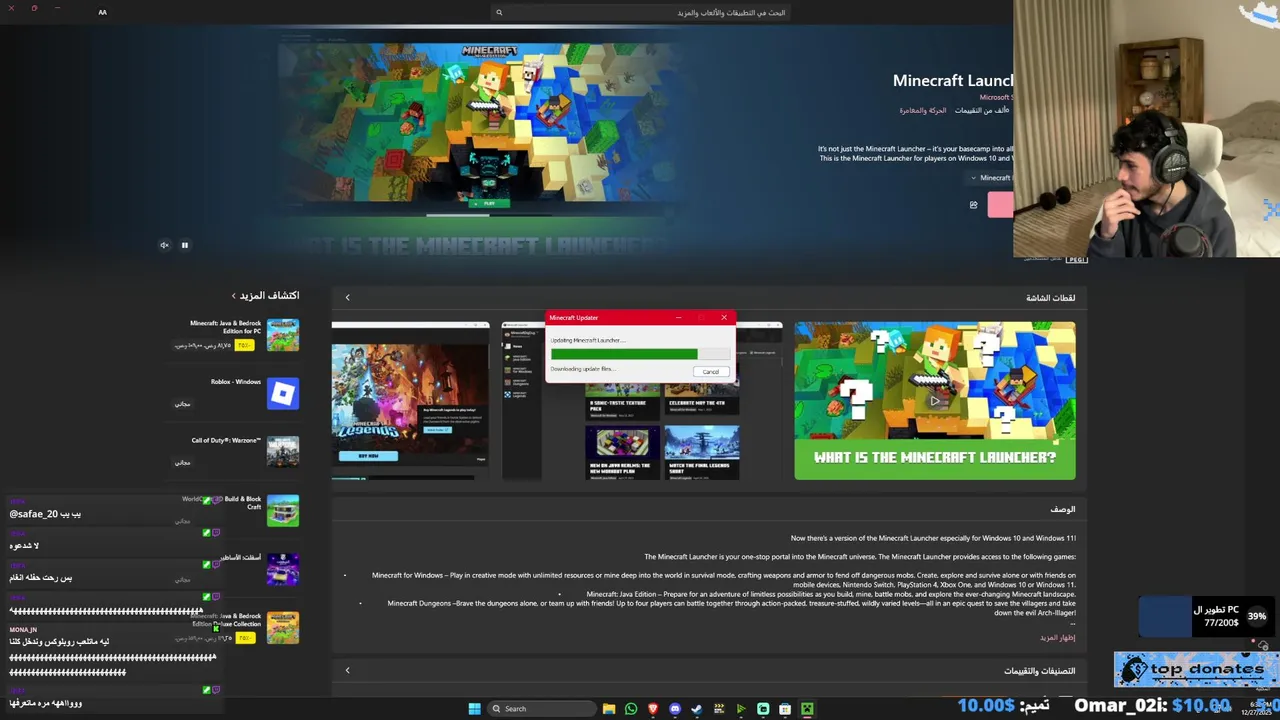Click the yellow discount tag on Java & Bedrock
The width and height of the screenshot is (1280, 720).
[244, 345]
